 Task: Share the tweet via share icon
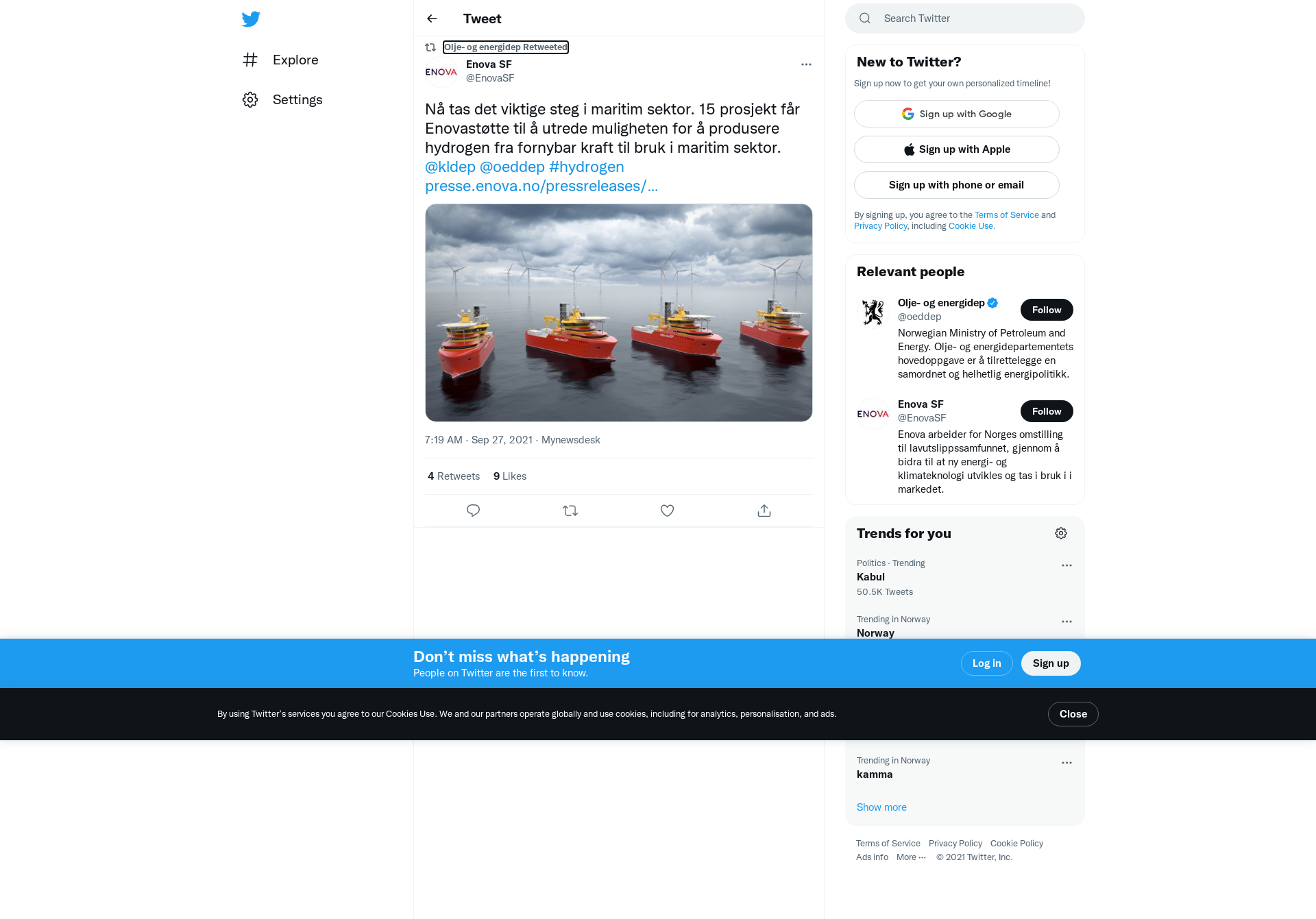click(x=764, y=511)
